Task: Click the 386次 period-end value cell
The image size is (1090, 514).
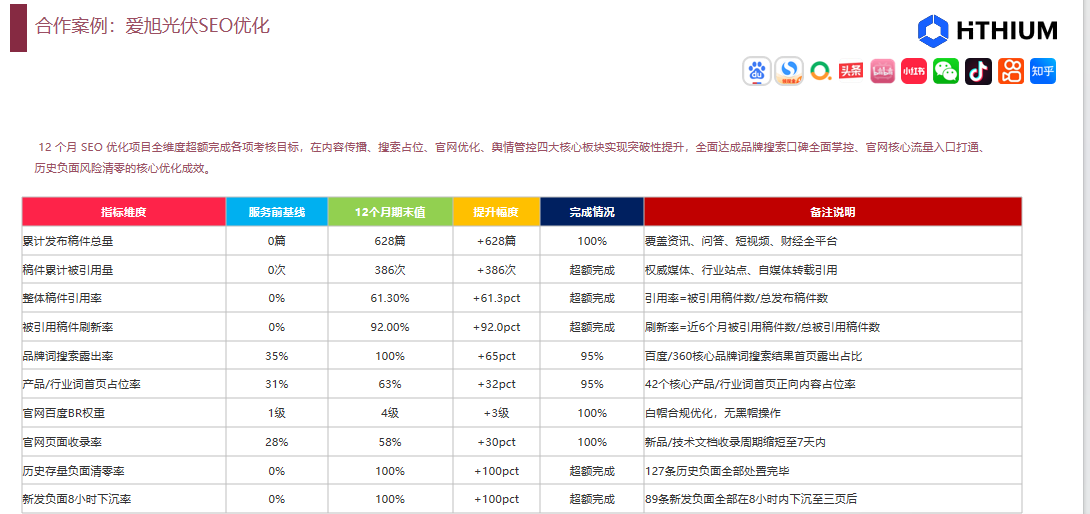Action: point(390,270)
